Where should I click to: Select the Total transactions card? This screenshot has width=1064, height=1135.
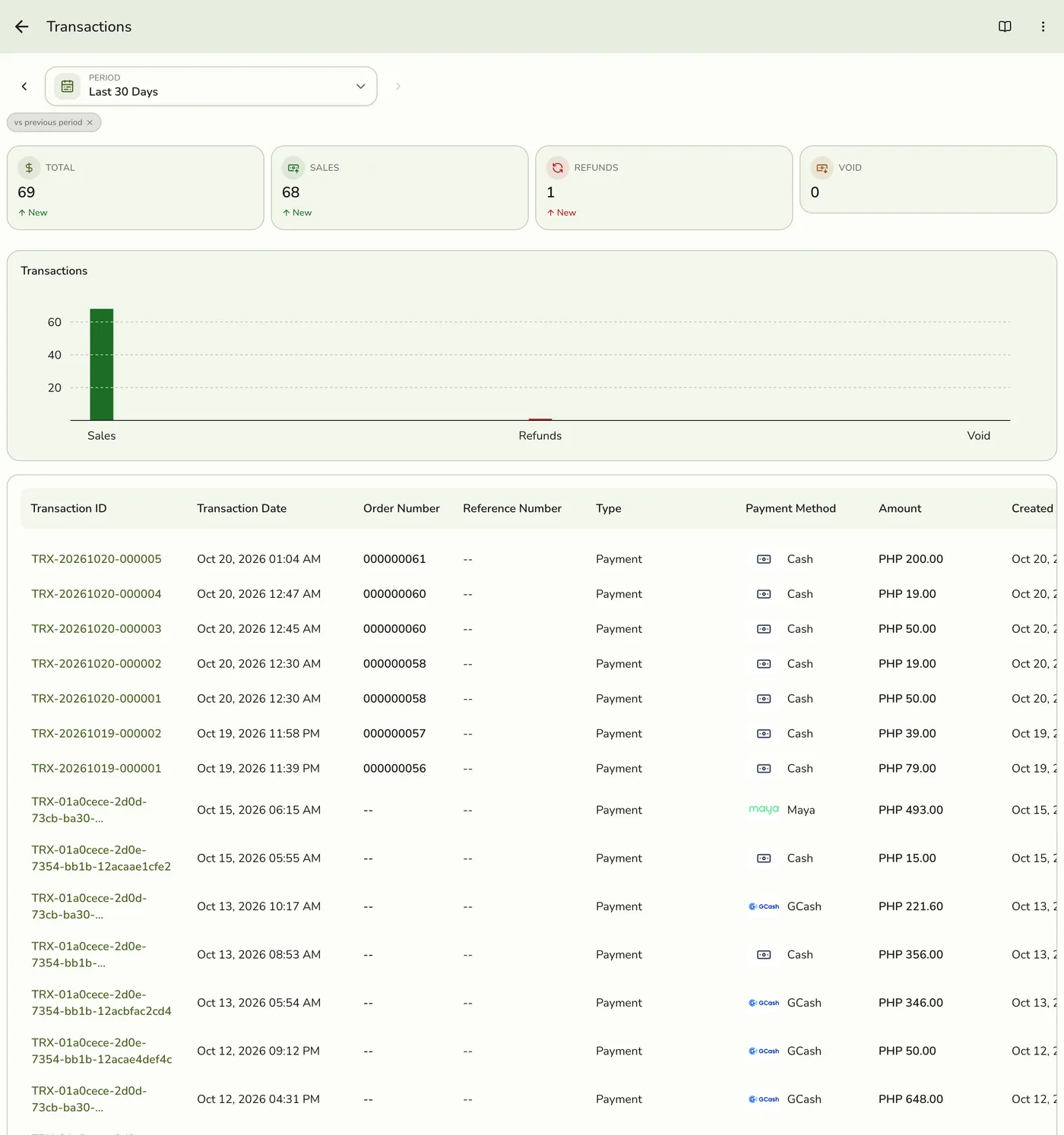(135, 188)
